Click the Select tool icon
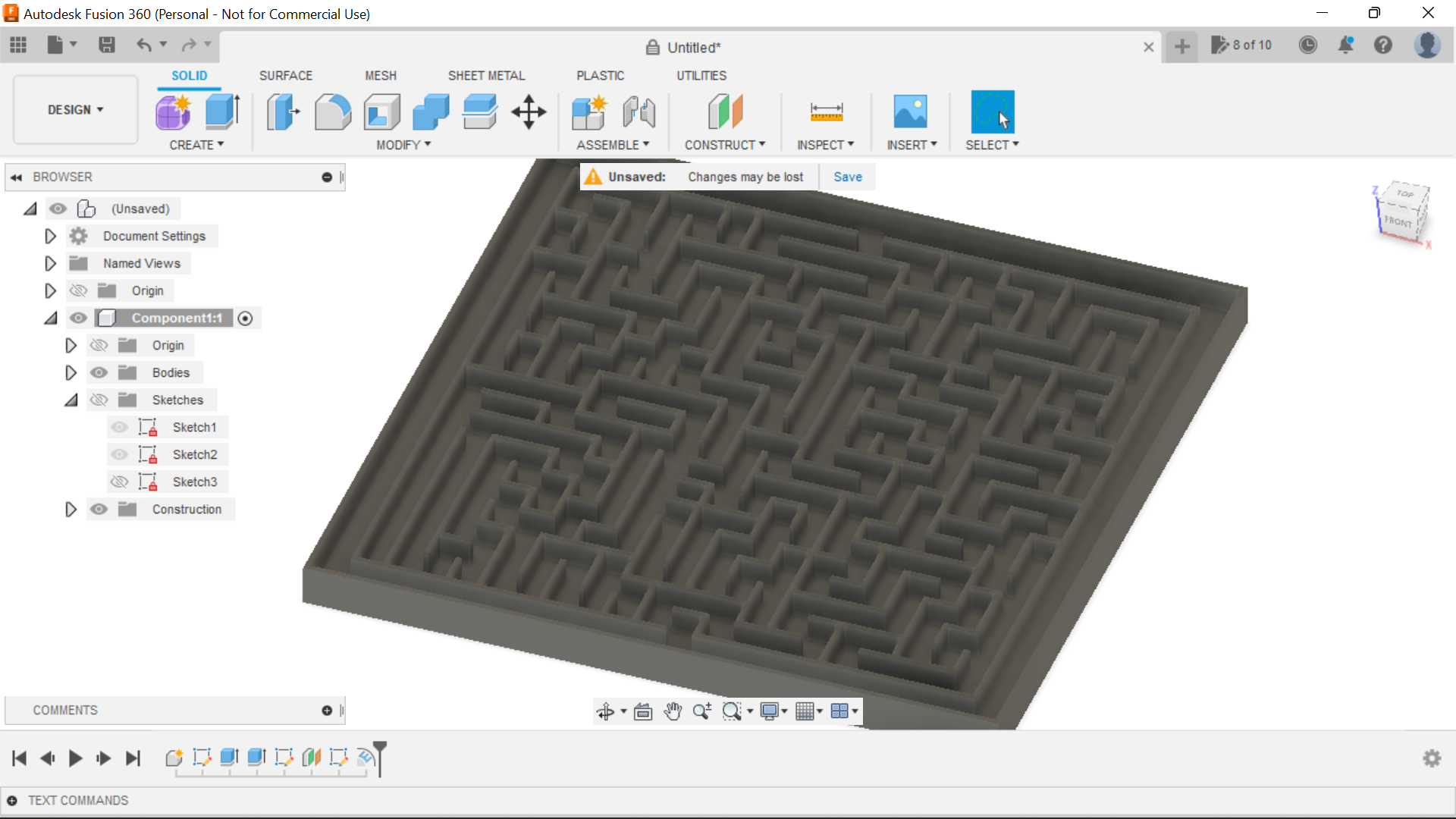The width and height of the screenshot is (1456, 819). coord(992,111)
